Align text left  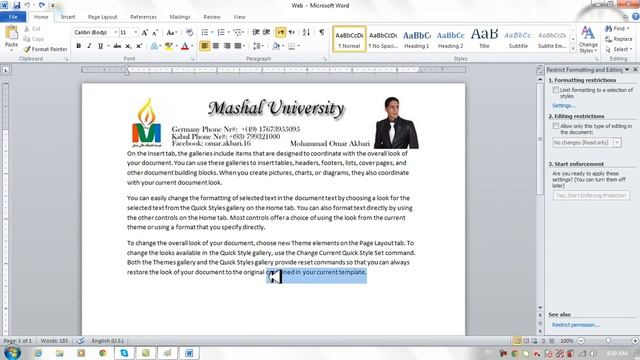coord(204,46)
